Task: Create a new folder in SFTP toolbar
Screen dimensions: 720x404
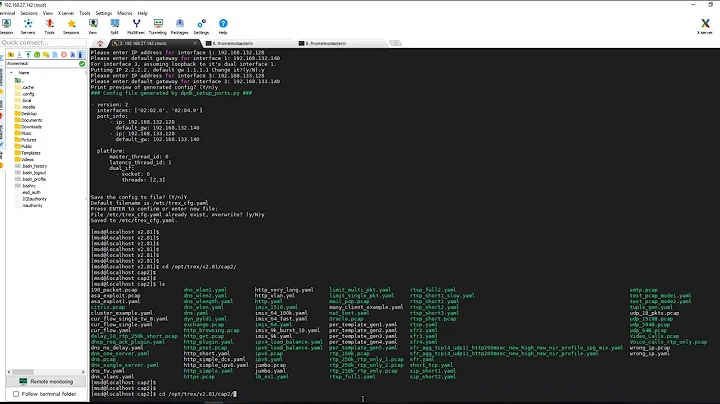Action: point(46,55)
